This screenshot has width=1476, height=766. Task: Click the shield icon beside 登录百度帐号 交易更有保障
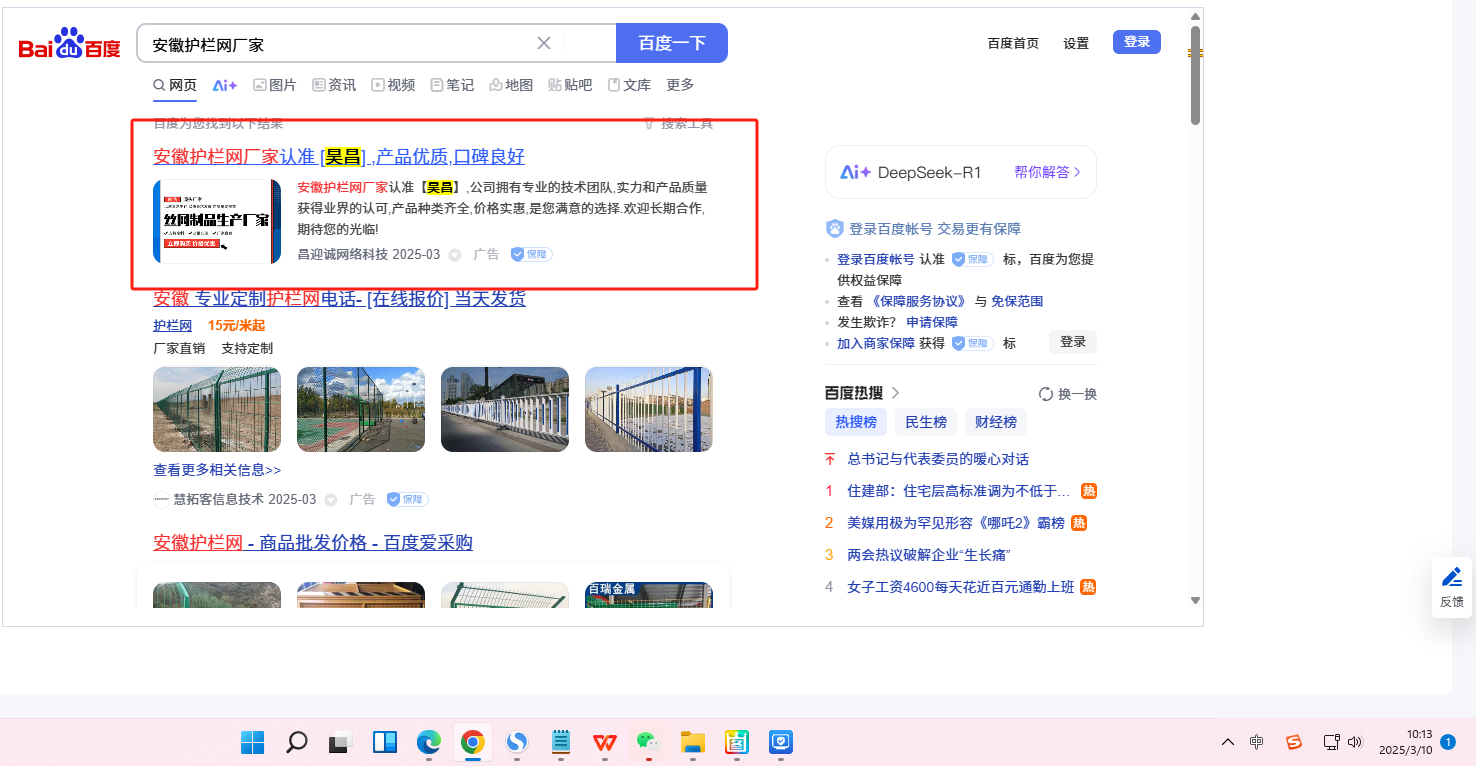(x=835, y=229)
